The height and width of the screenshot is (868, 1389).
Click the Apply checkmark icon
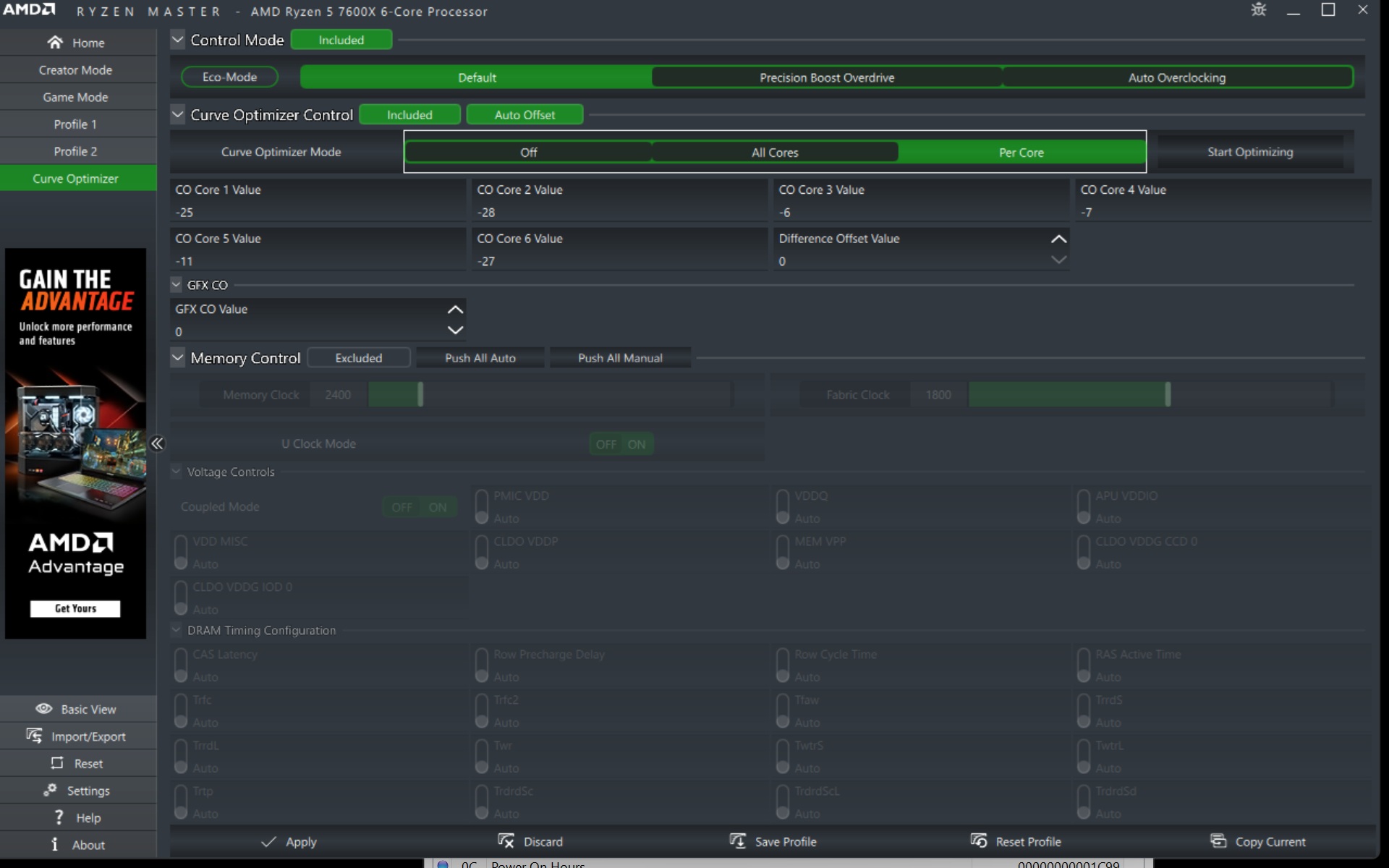coord(268,841)
